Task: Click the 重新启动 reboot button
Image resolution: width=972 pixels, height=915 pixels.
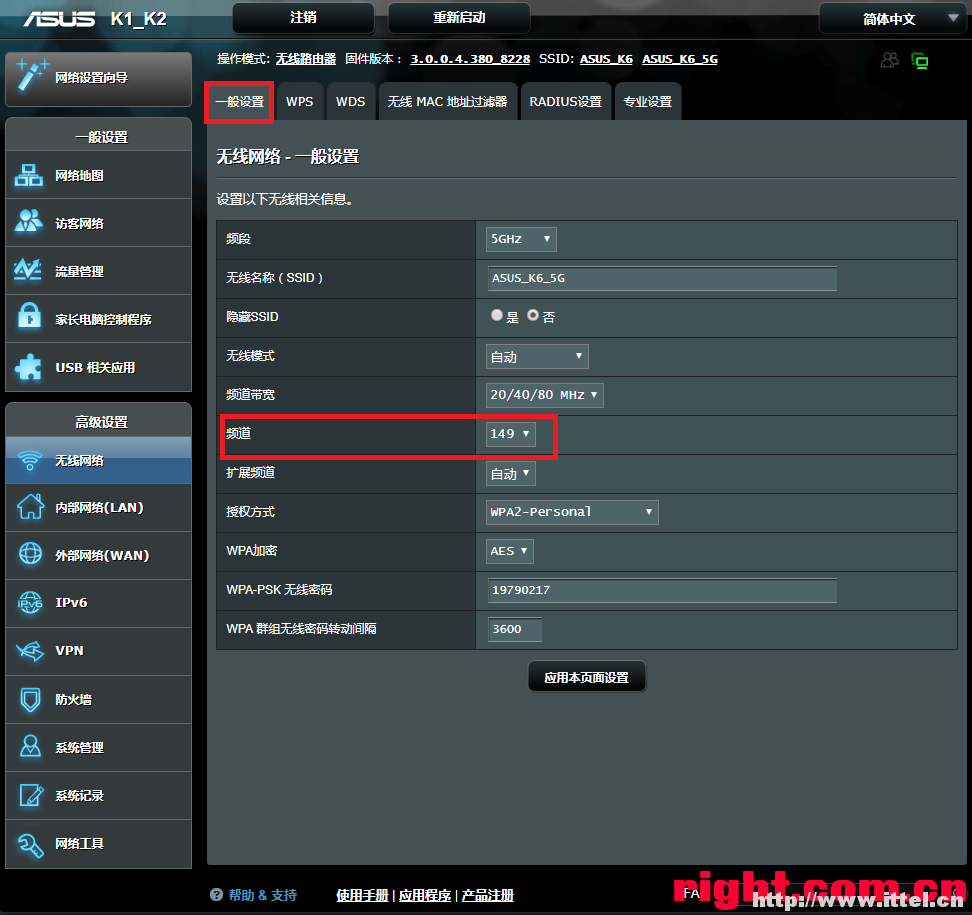Action: point(458,18)
